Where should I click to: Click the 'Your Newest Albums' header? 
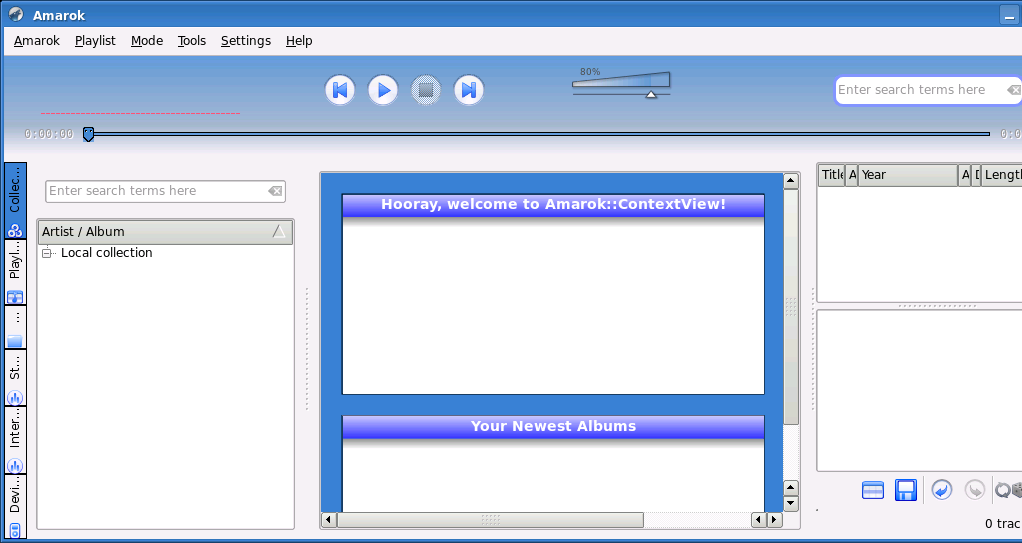553,426
